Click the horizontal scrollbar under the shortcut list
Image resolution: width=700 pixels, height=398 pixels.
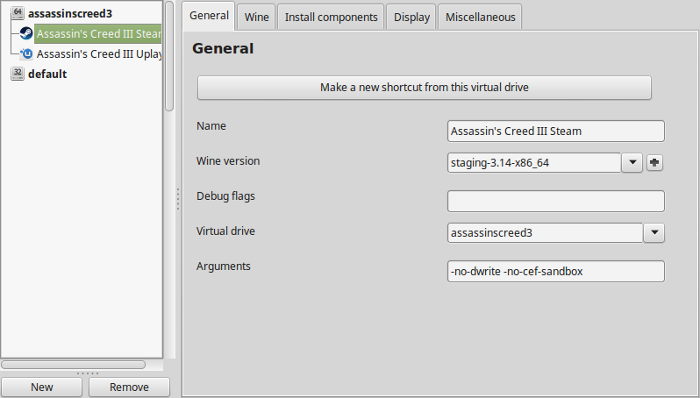click(x=73, y=365)
